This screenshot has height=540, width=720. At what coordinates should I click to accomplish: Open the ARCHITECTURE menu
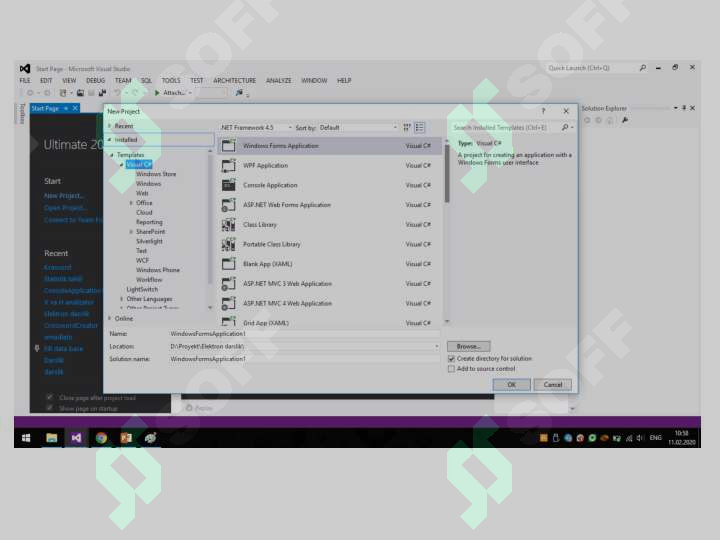[x=234, y=81]
